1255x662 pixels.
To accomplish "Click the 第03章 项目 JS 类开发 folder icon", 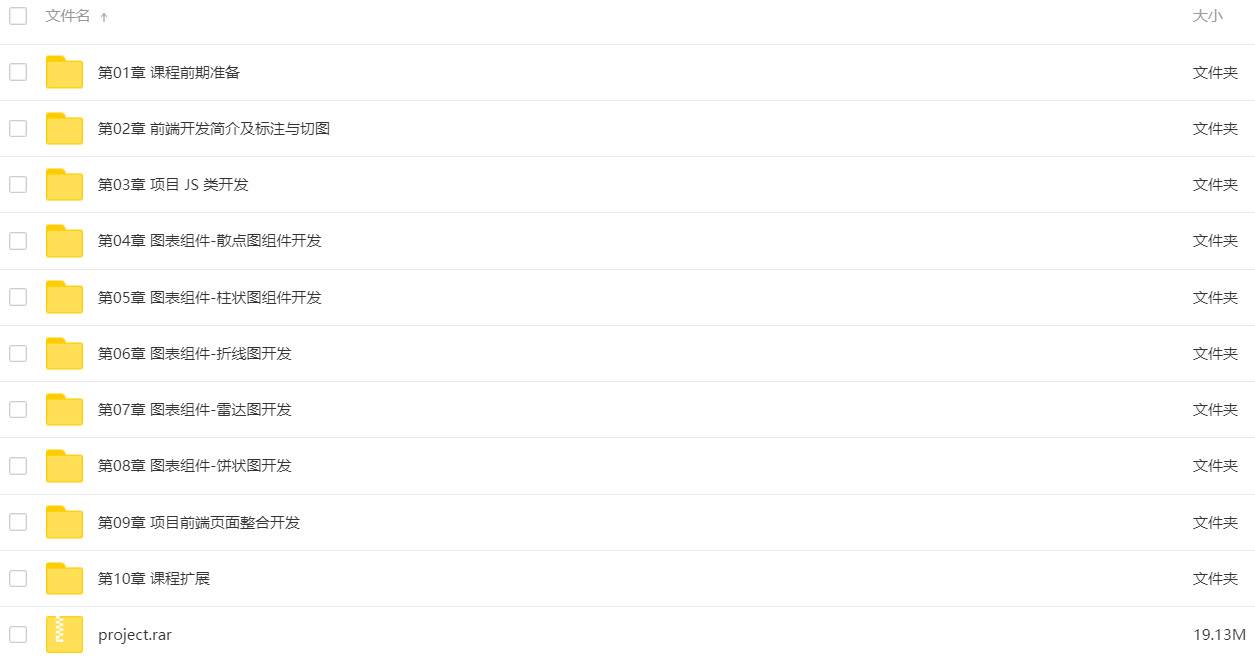I will click(x=64, y=185).
